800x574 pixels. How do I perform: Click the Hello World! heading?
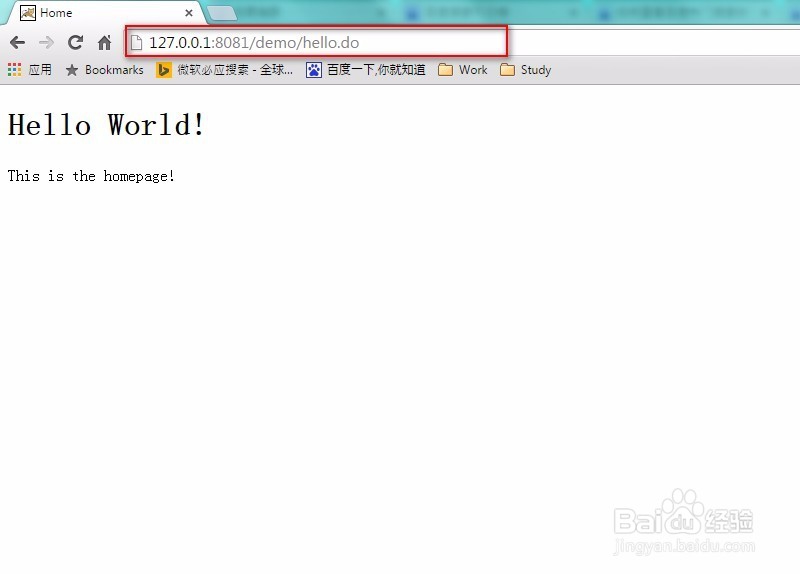click(106, 125)
